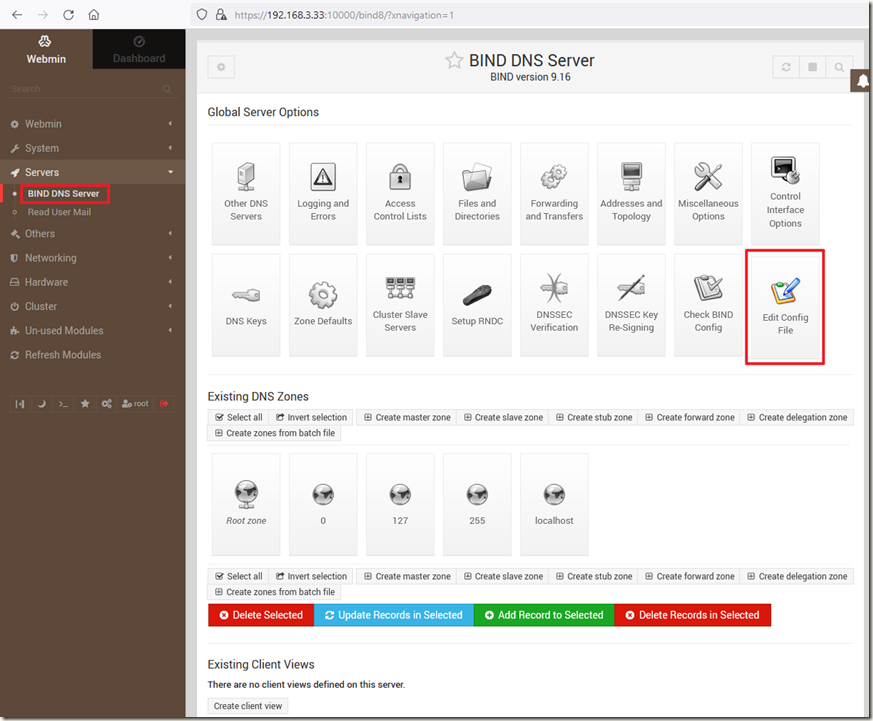Screen dimensions: 873x721
Task: Expand the Hardware menu category
Action: [92, 282]
